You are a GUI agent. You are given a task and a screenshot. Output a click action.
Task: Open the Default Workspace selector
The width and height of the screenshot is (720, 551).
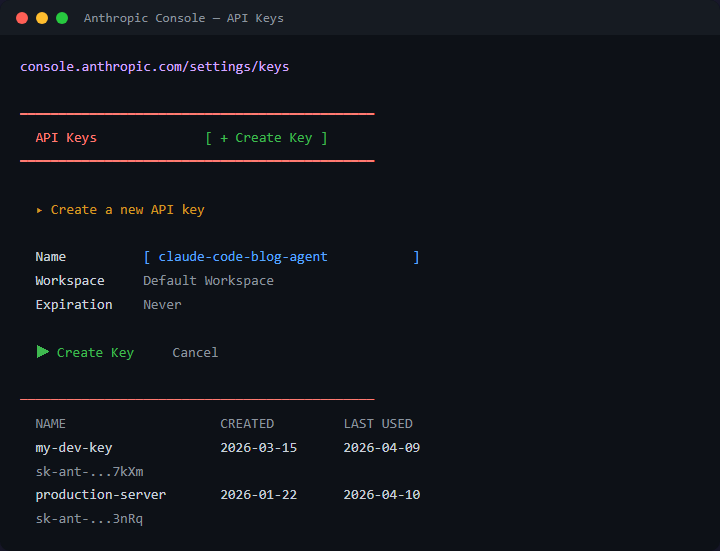coord(208,281)
